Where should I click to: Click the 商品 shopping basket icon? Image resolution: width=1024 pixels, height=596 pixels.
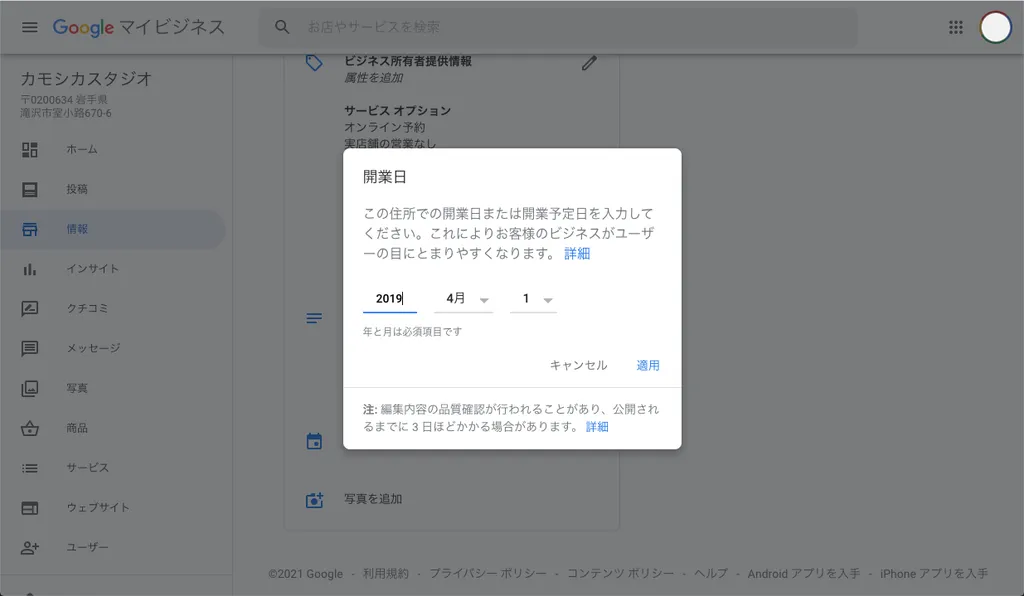[29, 428]
